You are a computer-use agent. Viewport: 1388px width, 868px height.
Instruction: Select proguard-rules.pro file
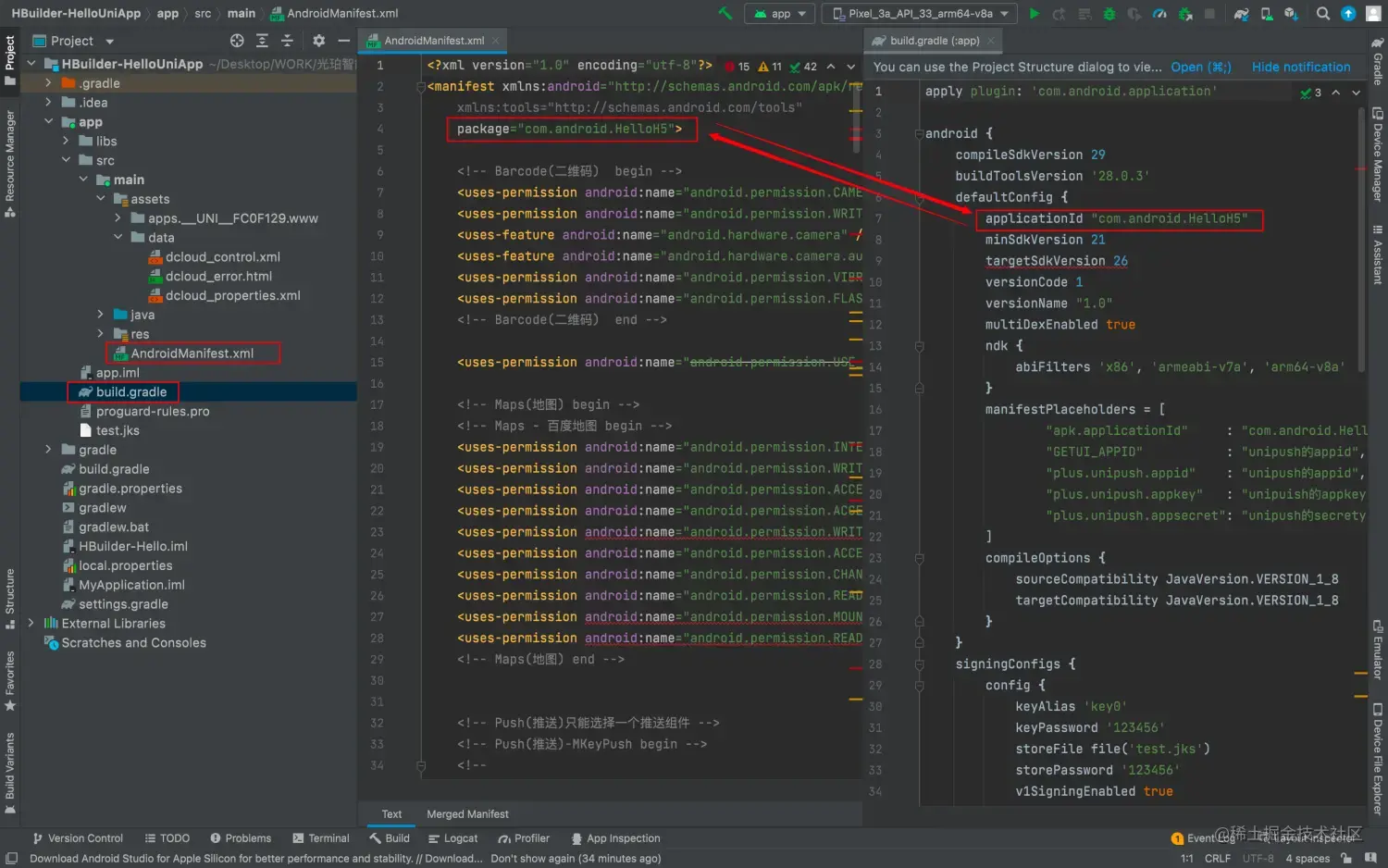153,412
